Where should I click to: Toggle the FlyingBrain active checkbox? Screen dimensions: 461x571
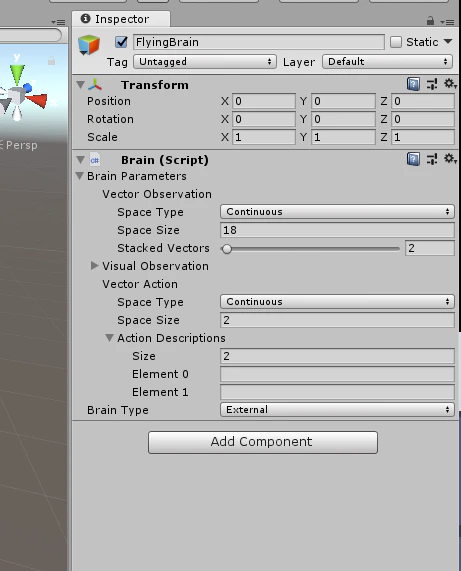coord(121,42)
